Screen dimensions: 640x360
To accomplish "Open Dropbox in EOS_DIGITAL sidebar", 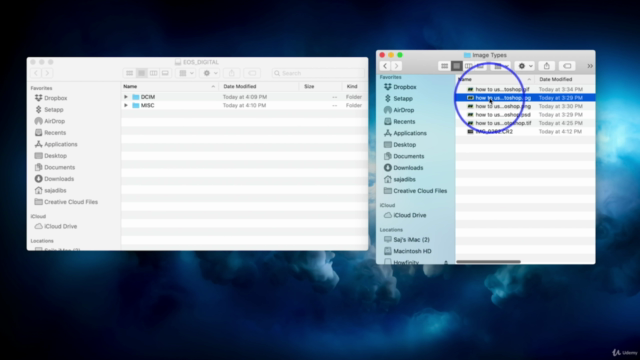I will (51, 98).
